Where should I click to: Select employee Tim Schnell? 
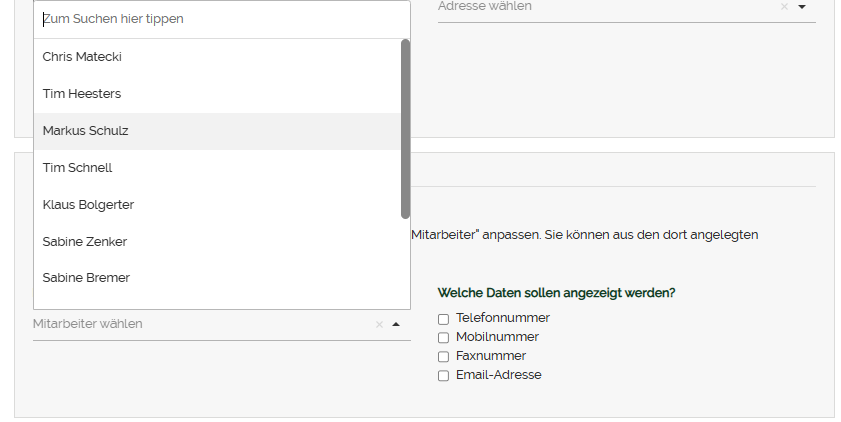coord(78,168)
